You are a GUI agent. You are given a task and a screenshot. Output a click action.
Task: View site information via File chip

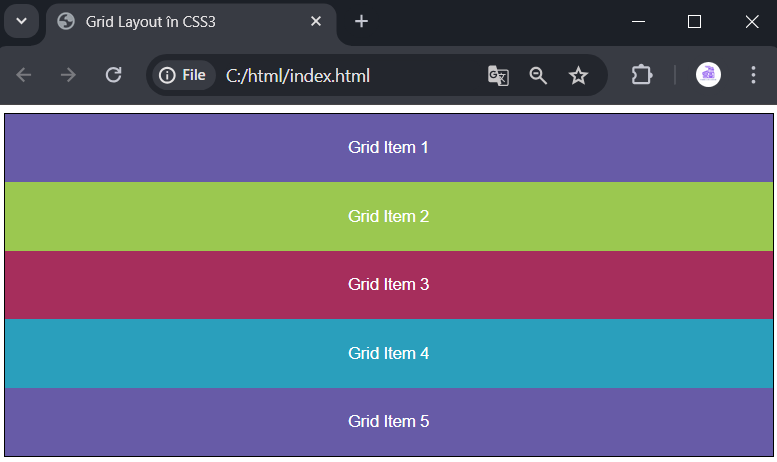click(x=183, y=75)
